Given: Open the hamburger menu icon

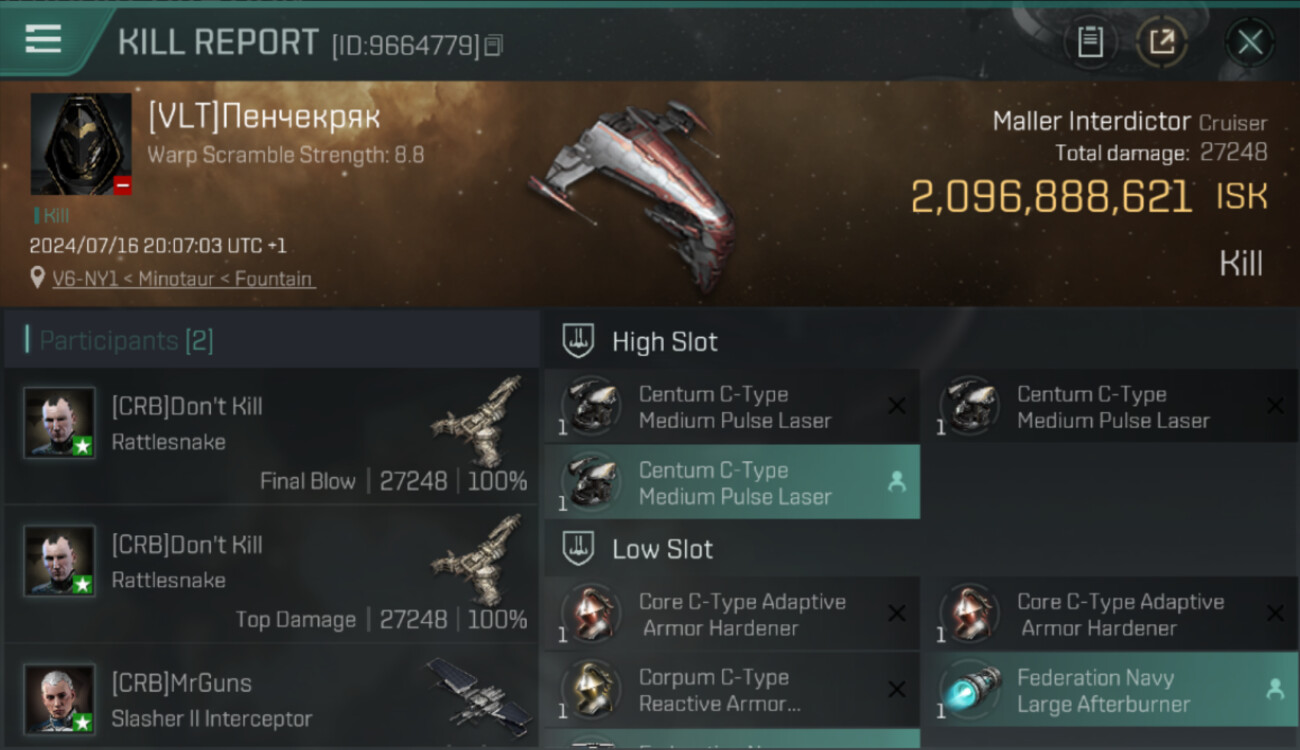Looking at the screenshot, I should (43, 40).
